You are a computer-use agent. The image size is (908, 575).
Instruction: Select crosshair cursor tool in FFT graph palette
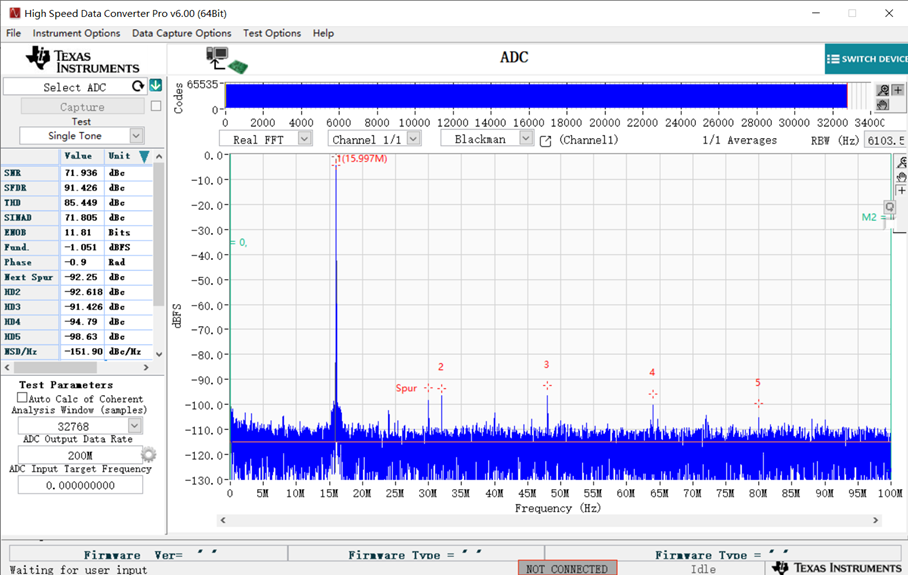click(901, 191)
